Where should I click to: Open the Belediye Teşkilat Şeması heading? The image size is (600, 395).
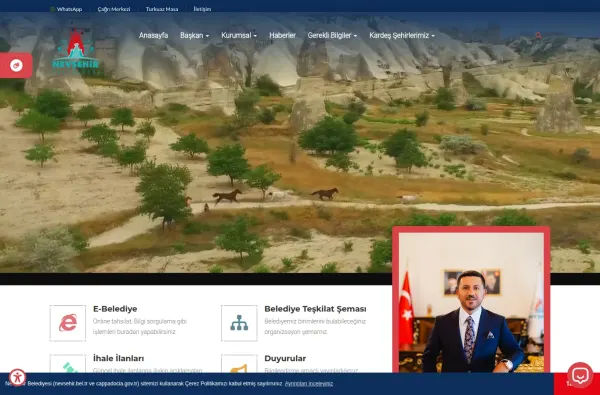tap(315, 309)
